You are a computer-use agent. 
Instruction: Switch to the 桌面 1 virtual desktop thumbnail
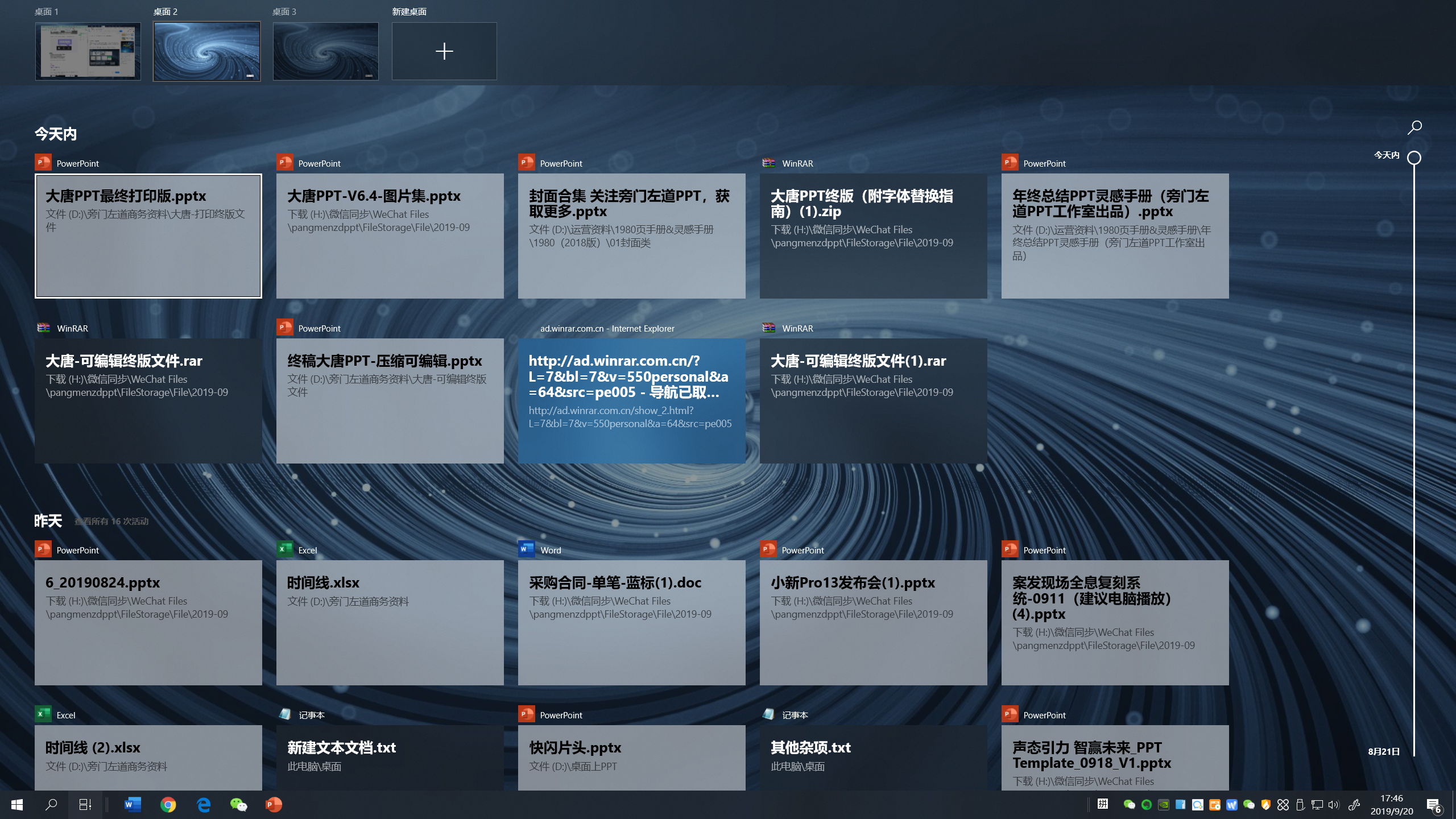click(88, 51)
